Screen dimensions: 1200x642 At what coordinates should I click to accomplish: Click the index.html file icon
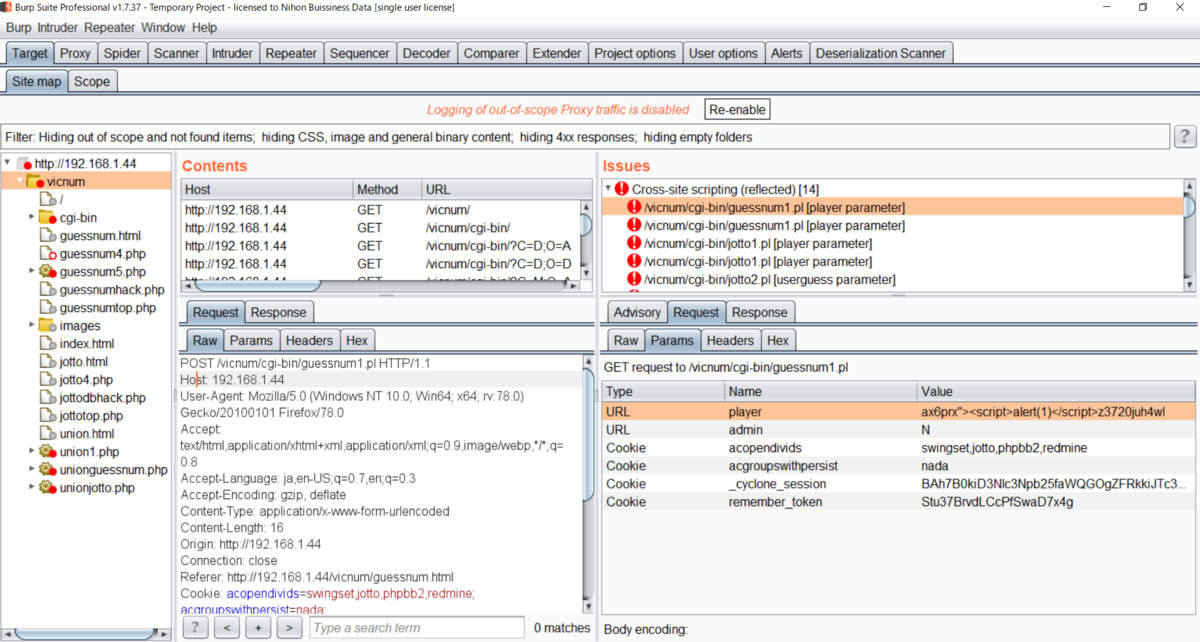click(x=47, y=344)
